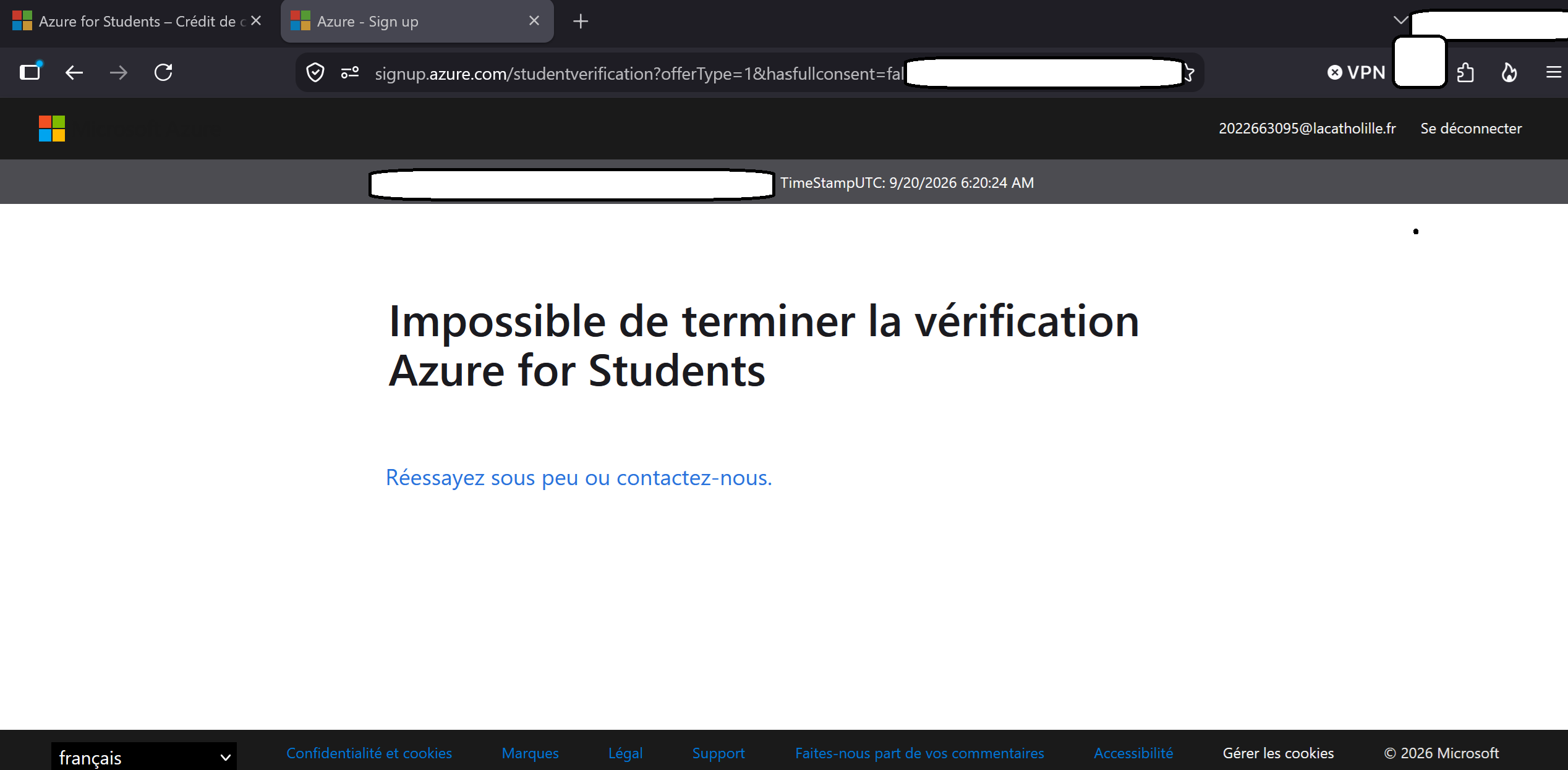Open the sidebar panel icon
The width and height of the screenshot is (1568, 770).
coord(30,72)
